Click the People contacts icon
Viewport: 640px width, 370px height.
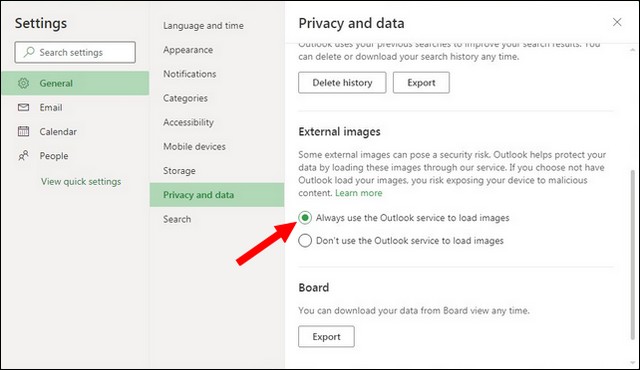[x=23, y=155]
